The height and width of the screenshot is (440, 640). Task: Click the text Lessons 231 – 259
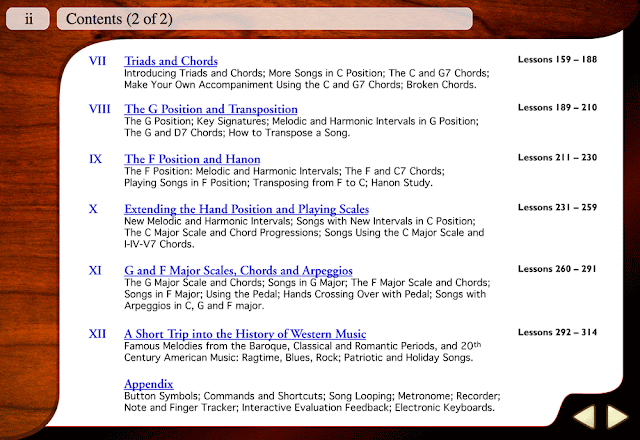coord(557,207)
